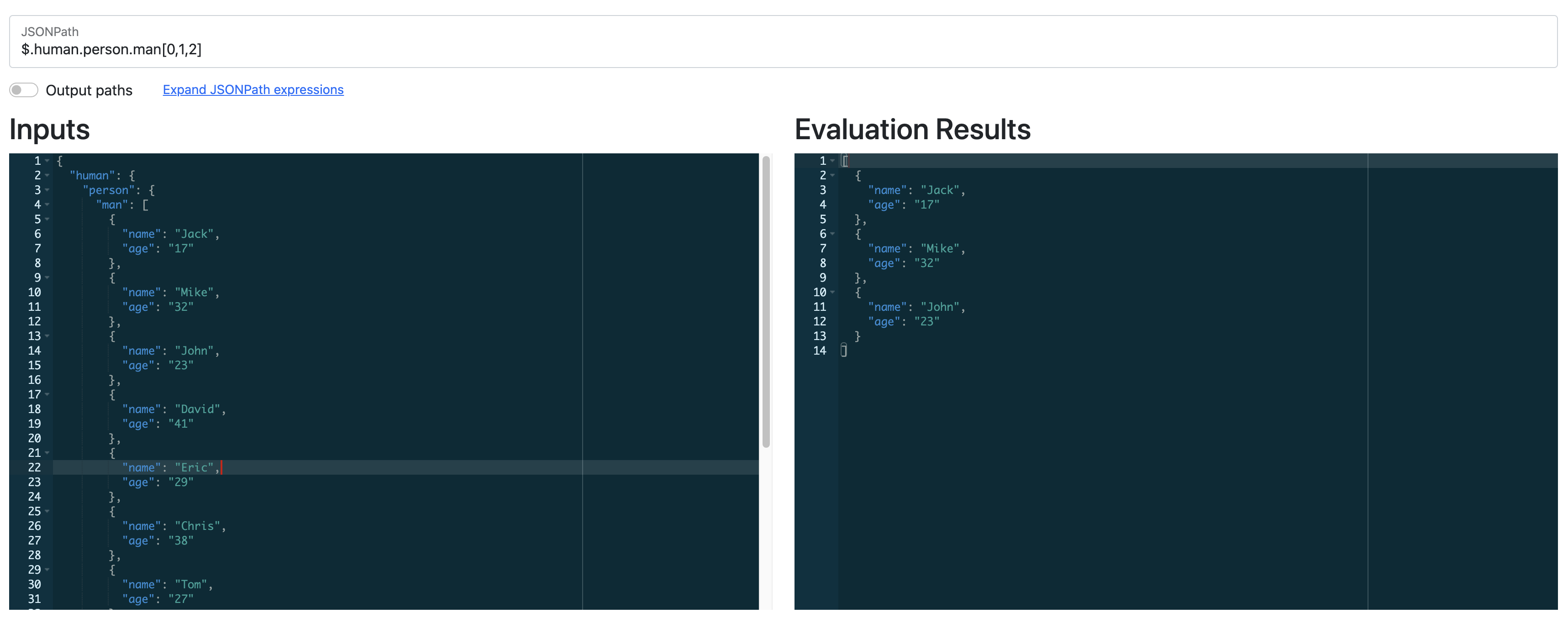
Task: Collapse Tom's object at input line 29
Action: (x=47, y=570)
